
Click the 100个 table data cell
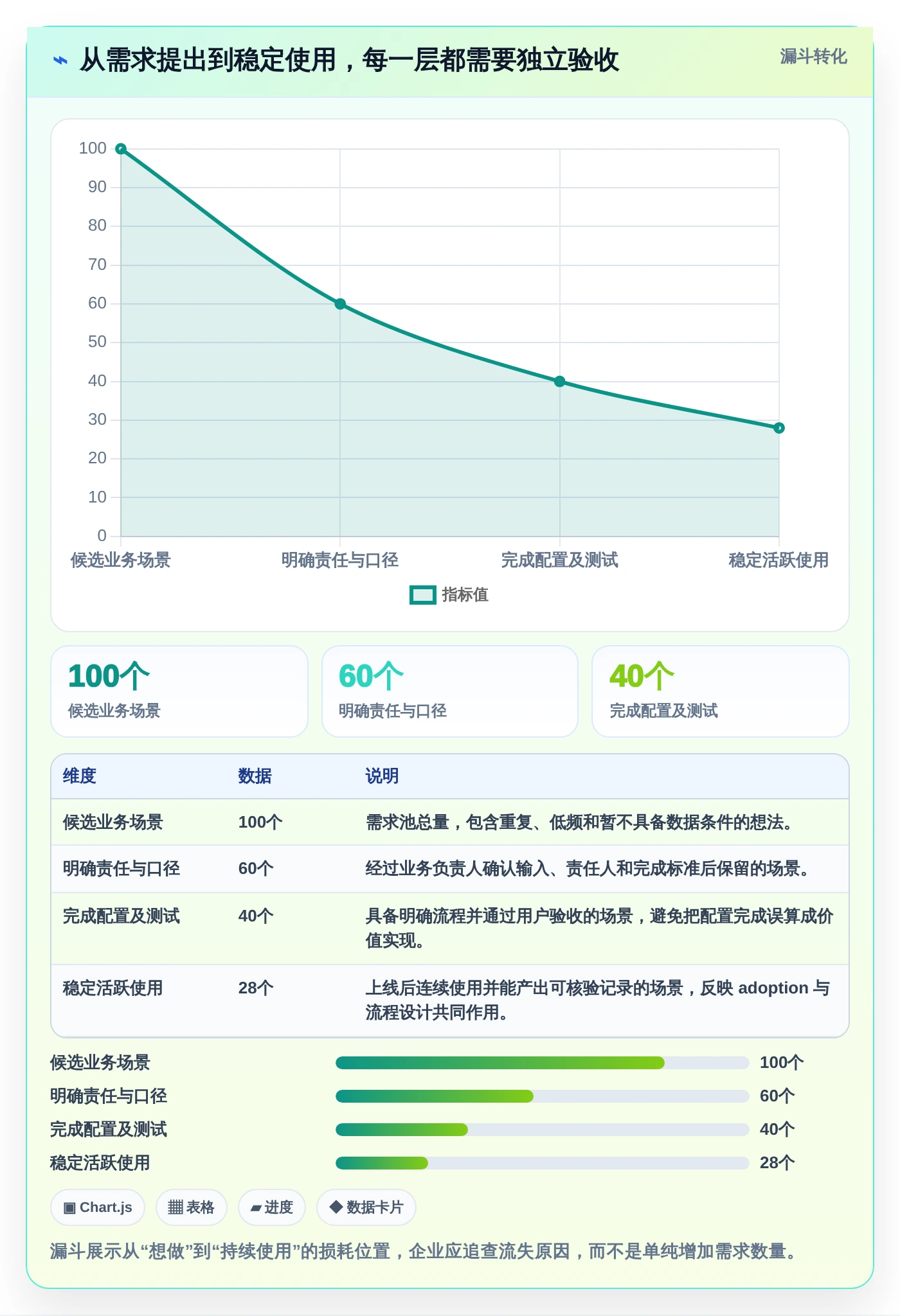pos(260,822)
